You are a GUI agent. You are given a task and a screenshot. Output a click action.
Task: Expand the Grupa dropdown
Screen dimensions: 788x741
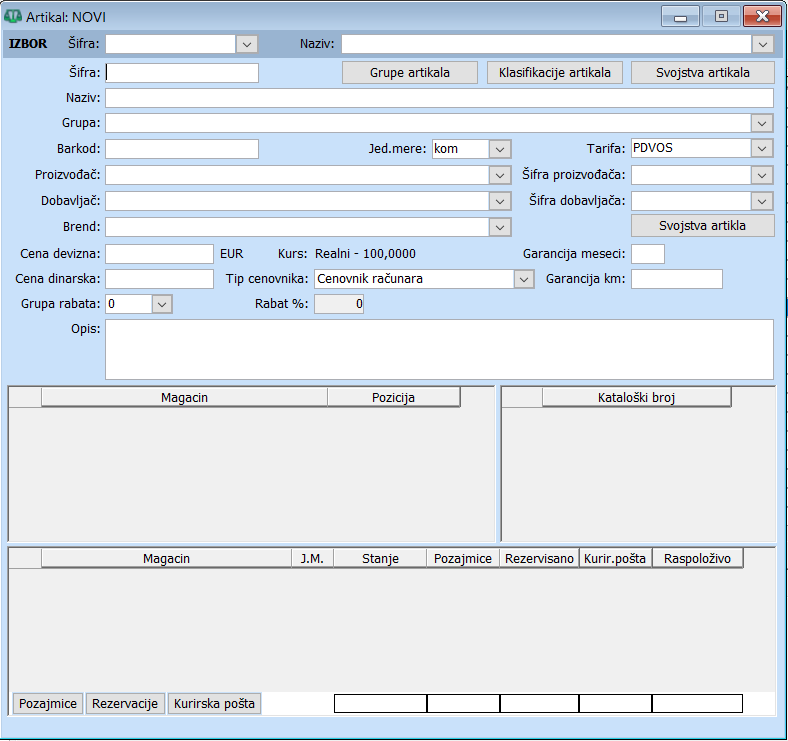763,123
